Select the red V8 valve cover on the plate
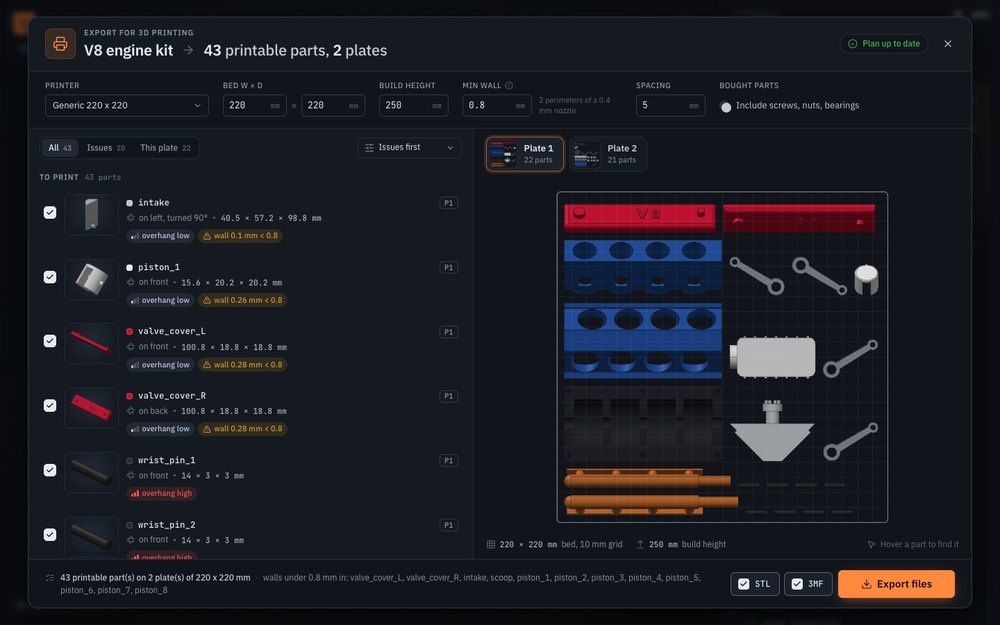 pos(640,216)
